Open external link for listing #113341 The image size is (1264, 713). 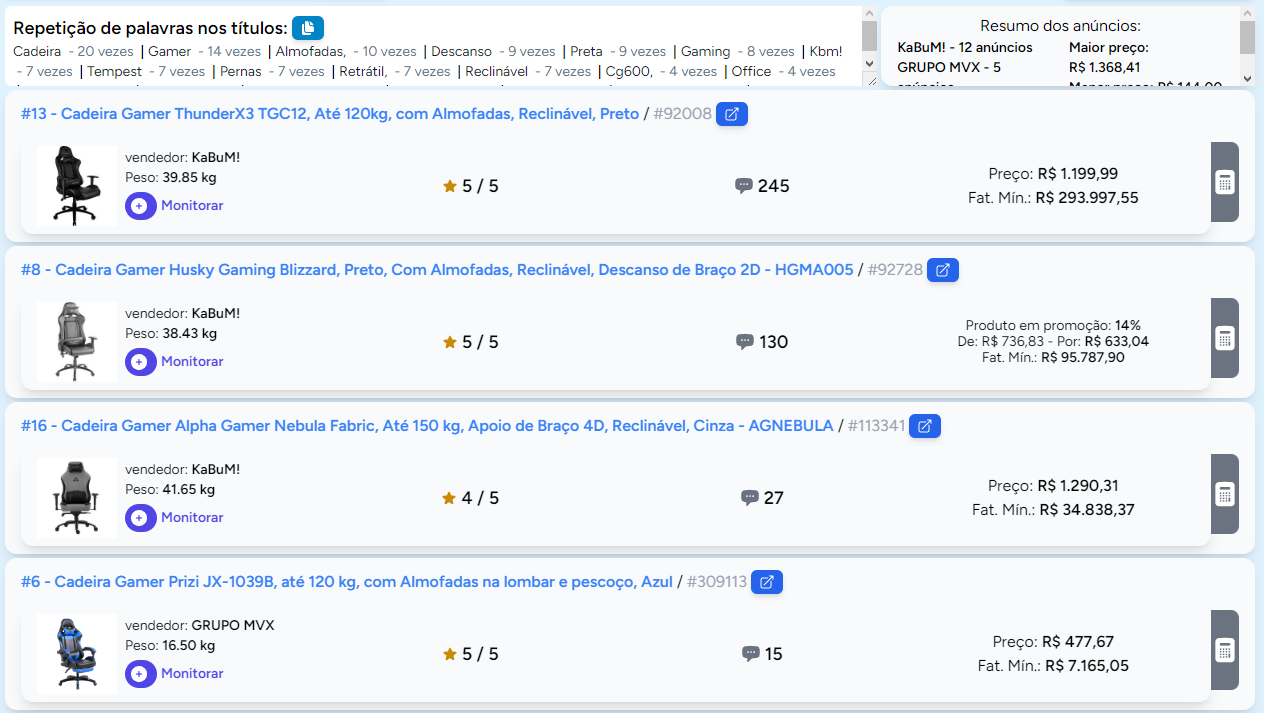pyautogui.click(x=924, y=426)
